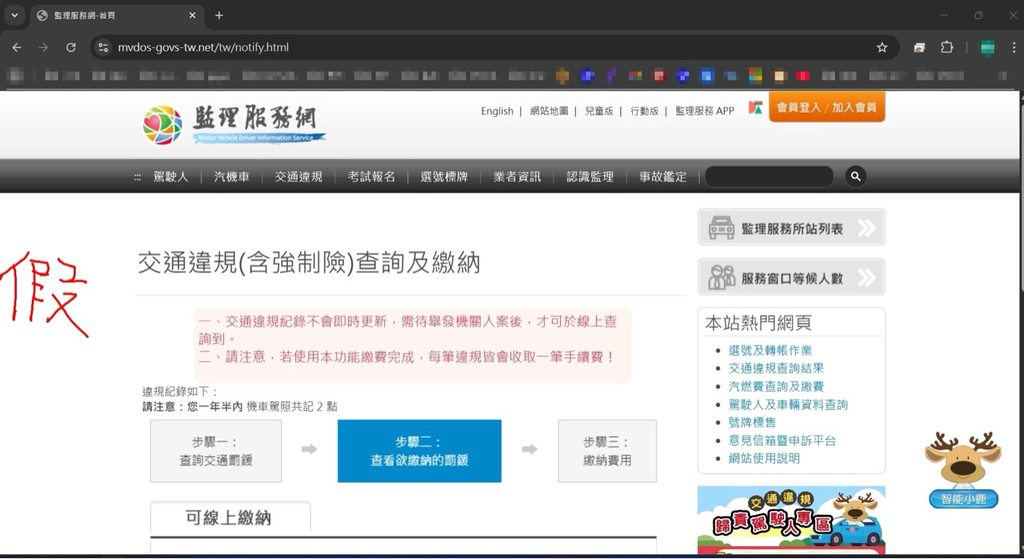
Task: Open the 駕駛人 navigation menu
Action: [170, 177]
